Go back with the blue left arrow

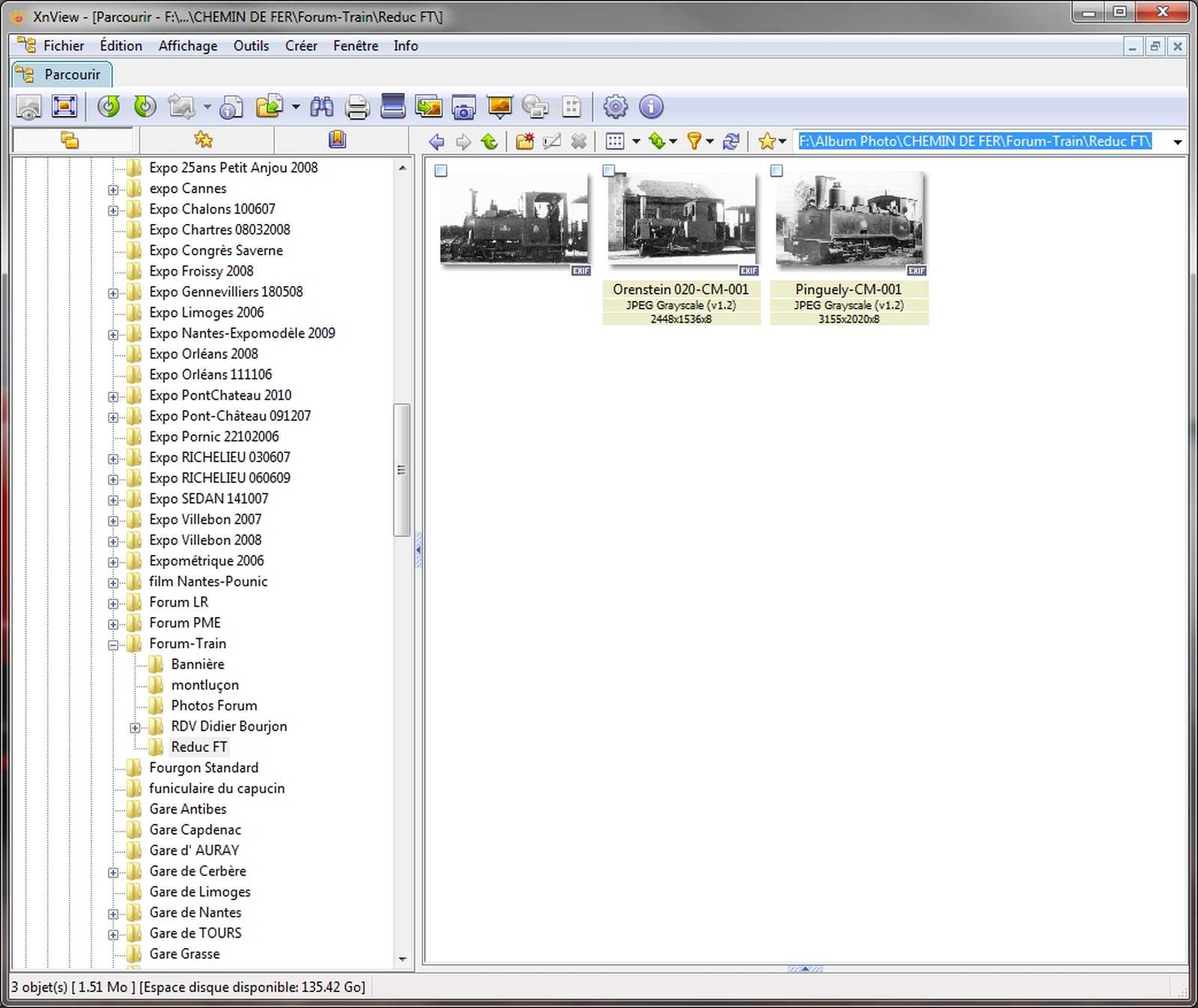436,141
